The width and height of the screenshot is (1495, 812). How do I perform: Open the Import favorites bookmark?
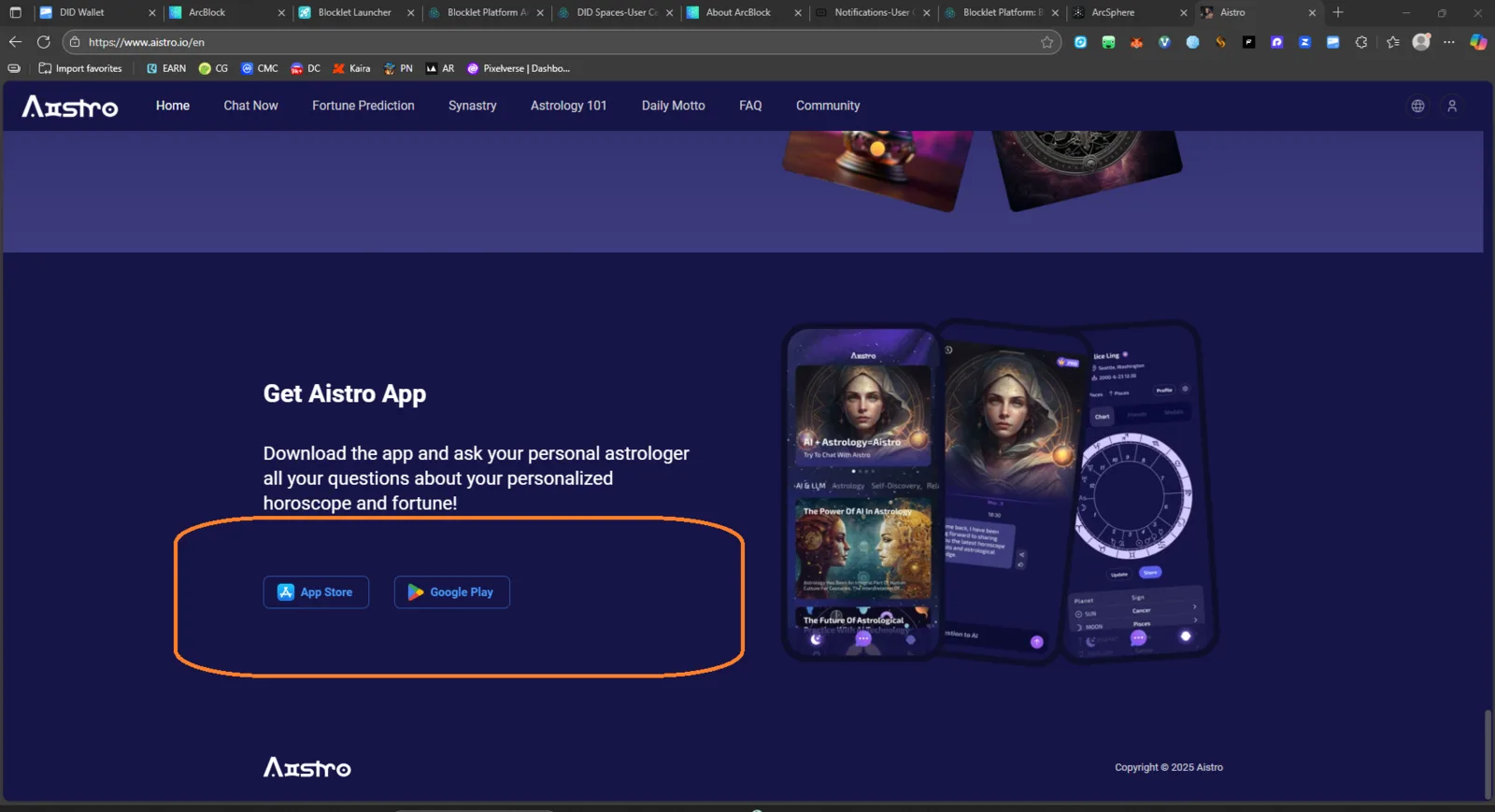coord(80,68)
